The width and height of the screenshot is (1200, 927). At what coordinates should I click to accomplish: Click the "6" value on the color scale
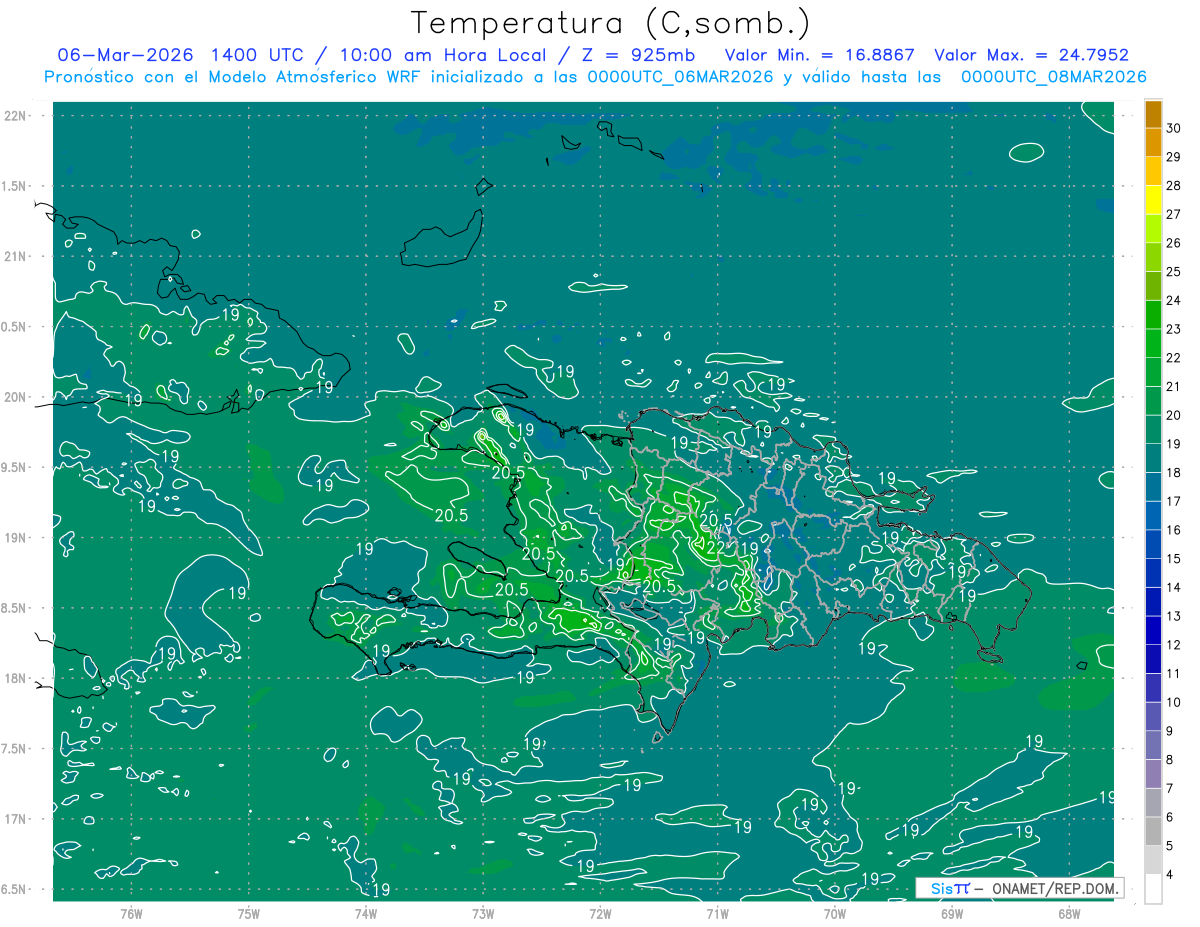click(1170, 817)
